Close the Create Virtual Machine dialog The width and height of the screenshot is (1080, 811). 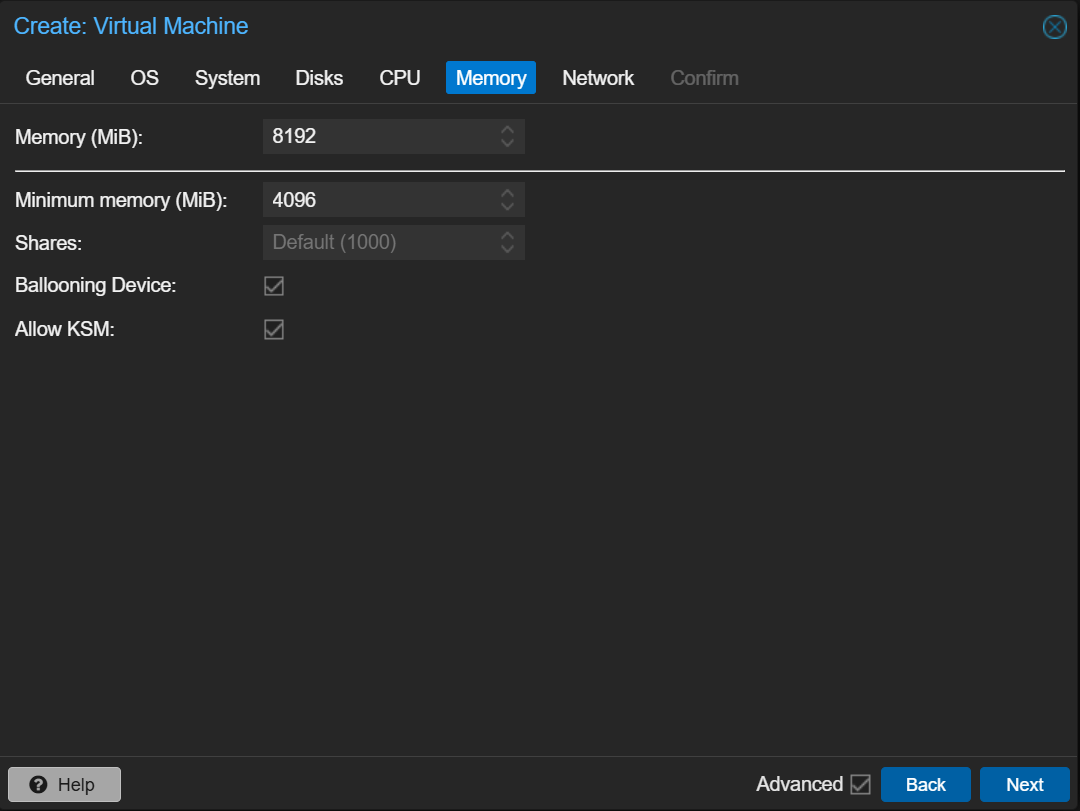(1054, 27)
